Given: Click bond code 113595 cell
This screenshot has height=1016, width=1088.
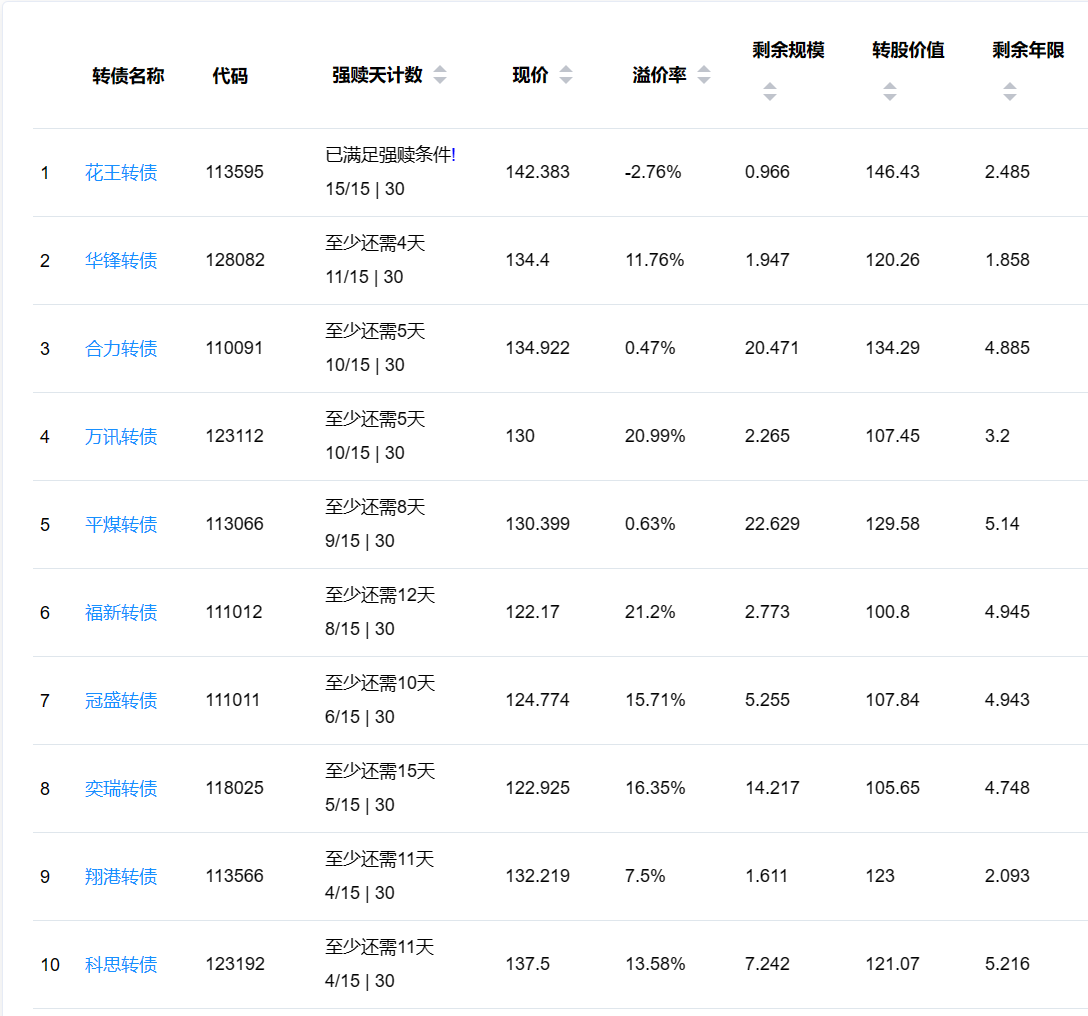Looking at the screenshot, I should [x=235, y=172].
